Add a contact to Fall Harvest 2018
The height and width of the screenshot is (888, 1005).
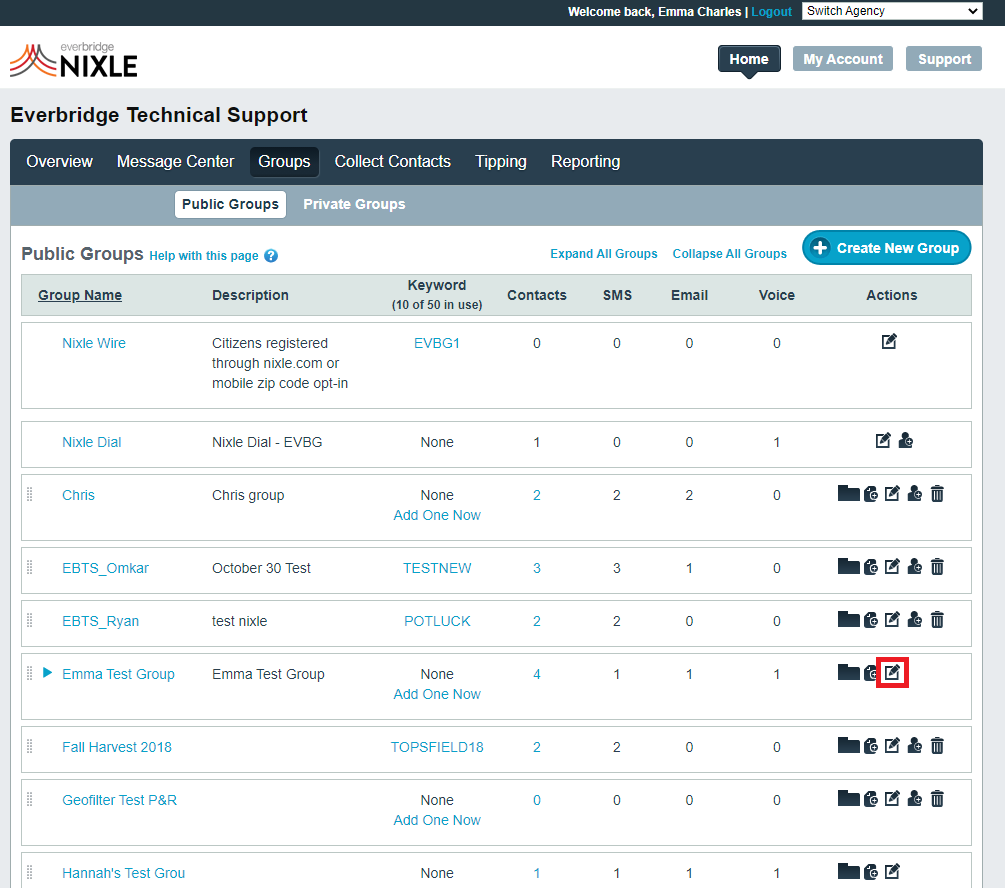point(915,746)
